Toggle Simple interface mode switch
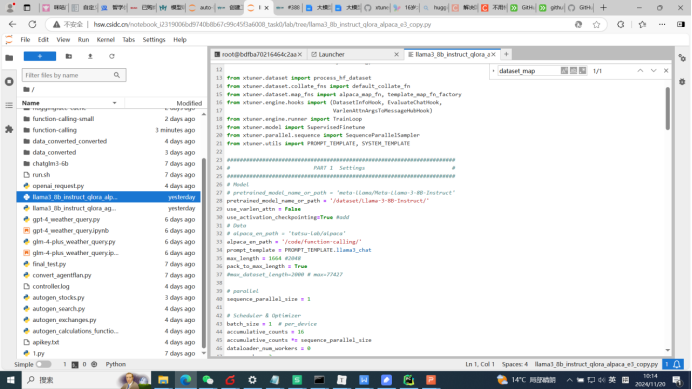The width and height of the screenshot is (692, 389). 43,364
